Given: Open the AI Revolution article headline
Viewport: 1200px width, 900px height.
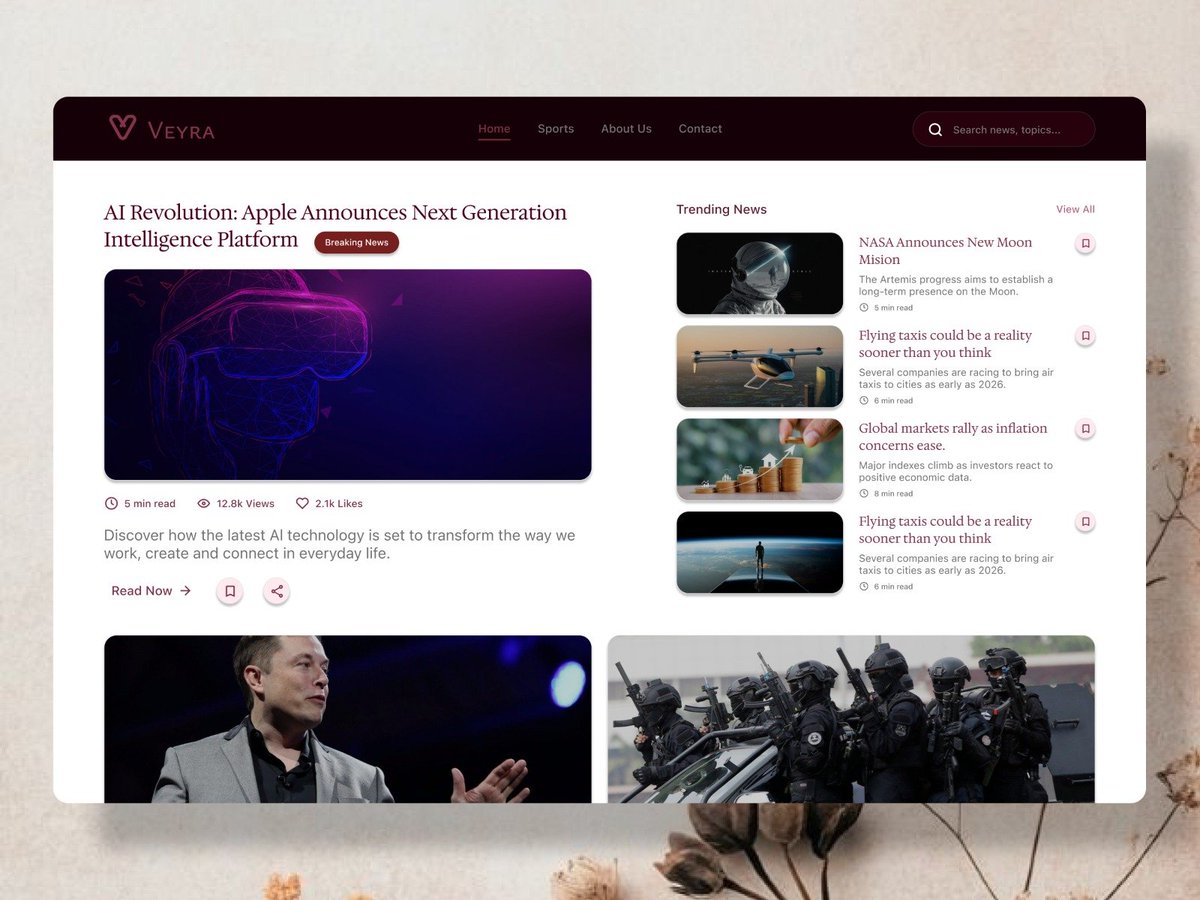Looking at the screenshot, I should click(335, 226).
